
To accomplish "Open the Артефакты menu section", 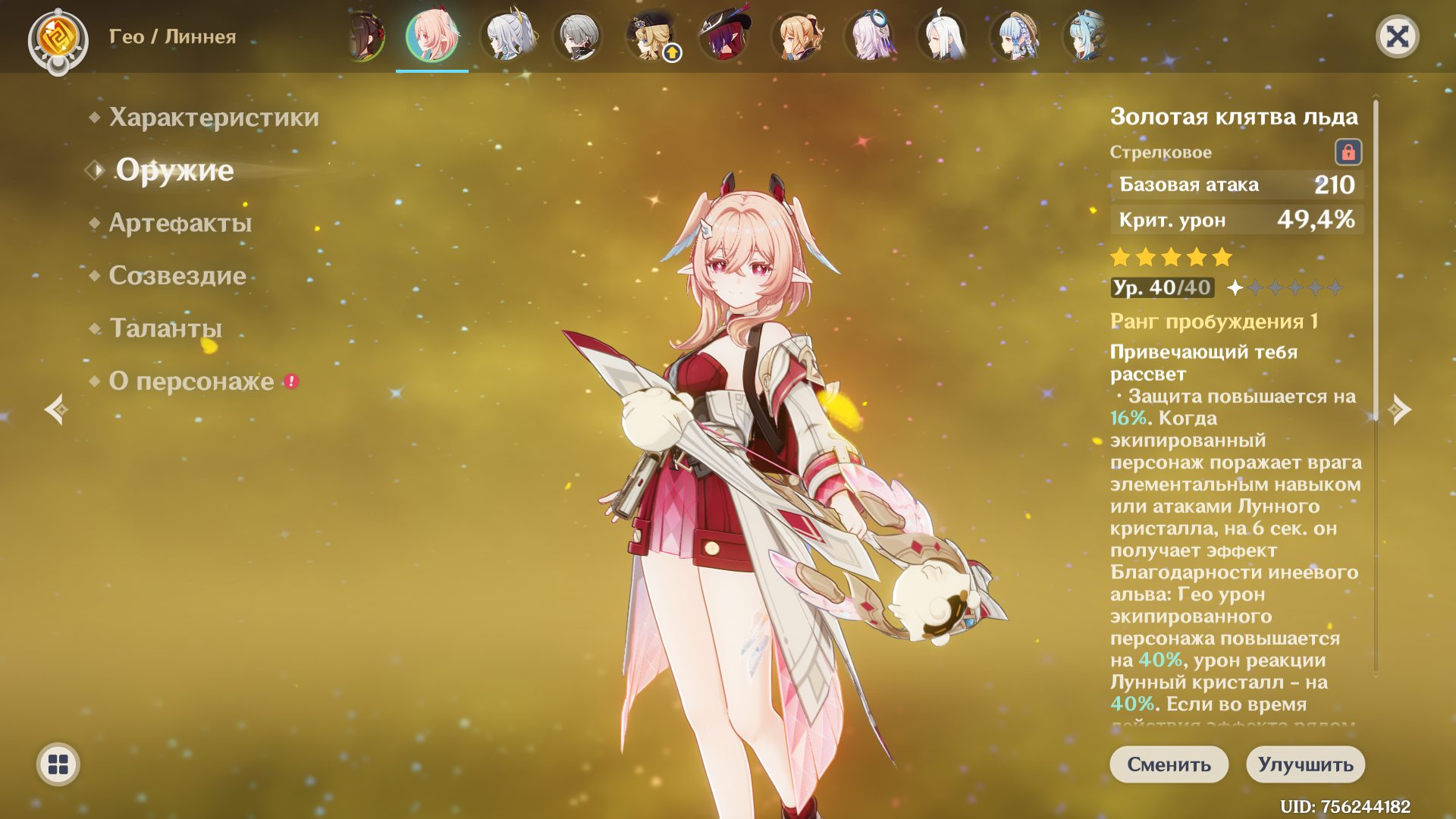I will pyautogui.click(x=180, y=223).
